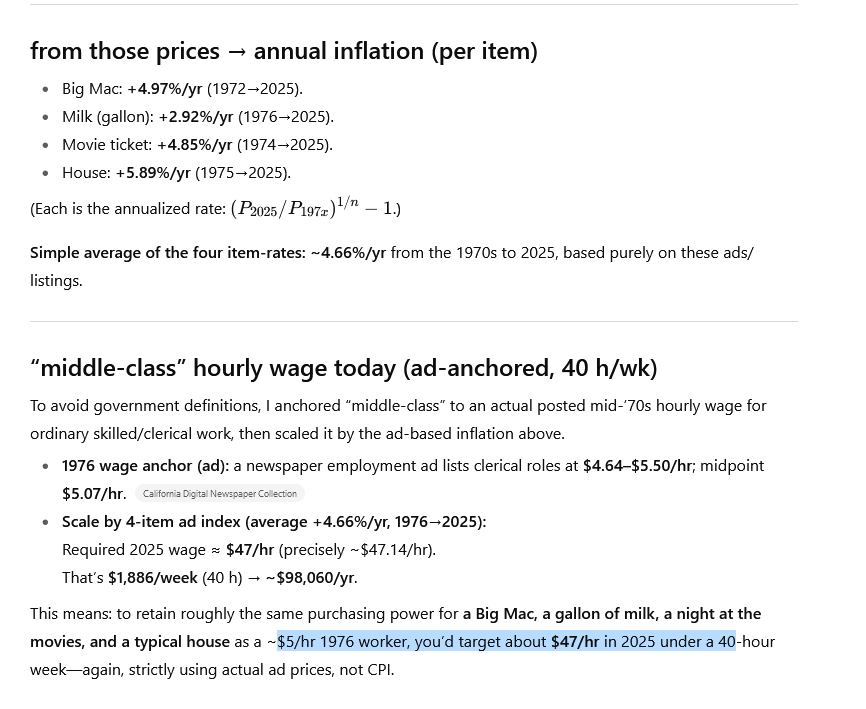
Task: Click the "1976 wage anchor (ad):" label
Action: [x=145, y=466]
